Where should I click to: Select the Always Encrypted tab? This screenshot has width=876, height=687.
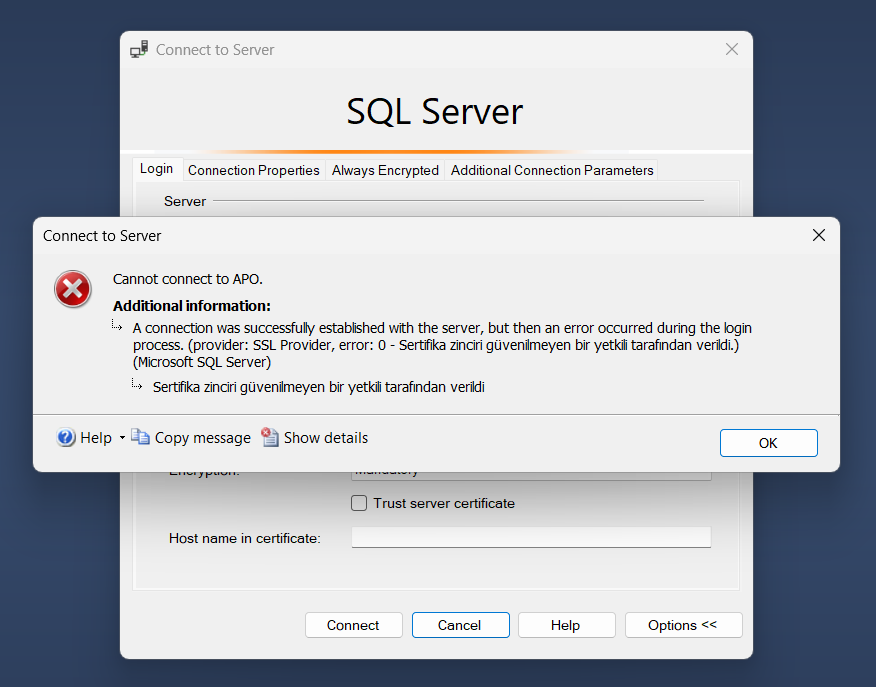[x=385, y=170]
